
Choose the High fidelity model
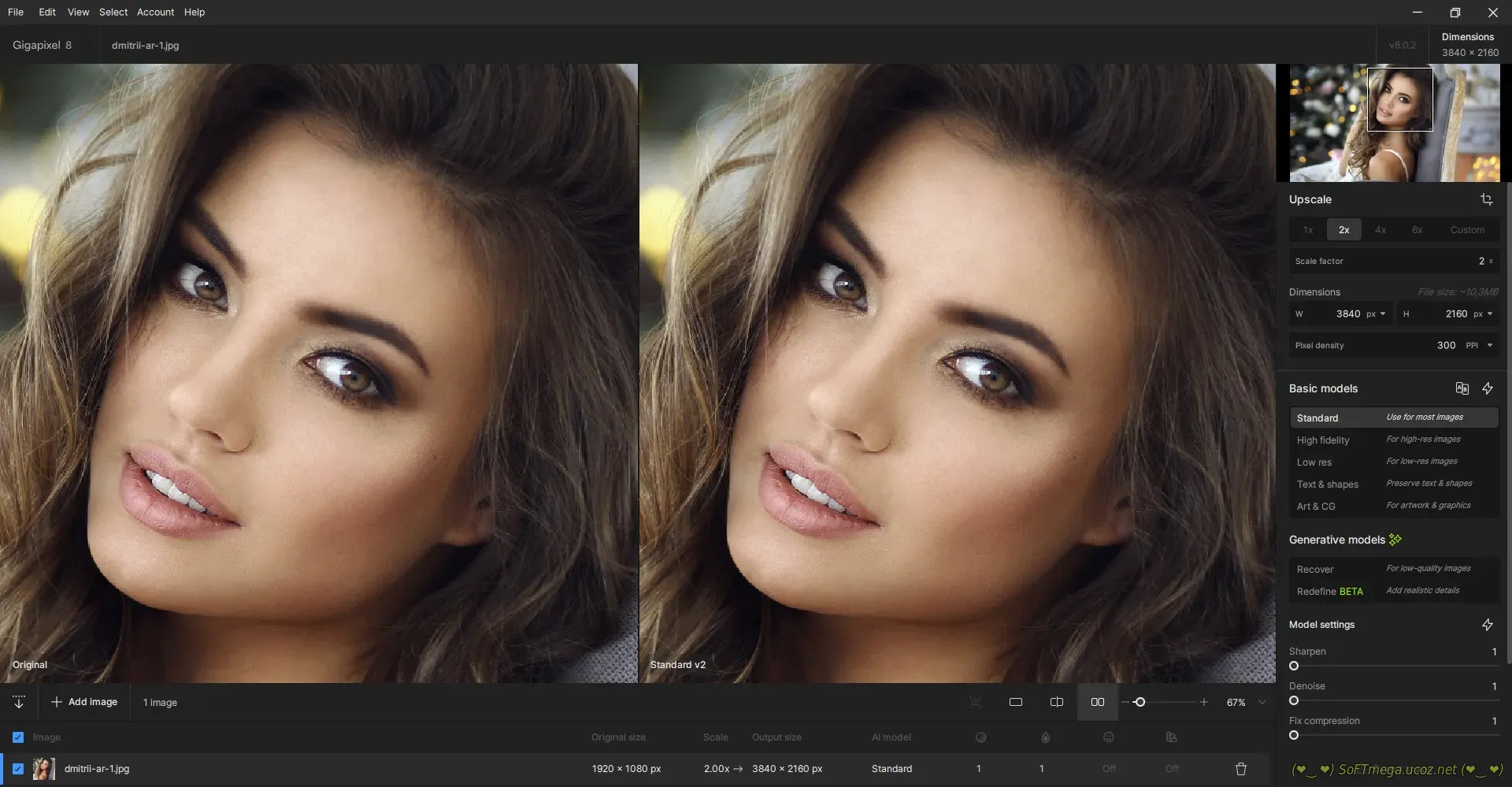(1323, 440)
